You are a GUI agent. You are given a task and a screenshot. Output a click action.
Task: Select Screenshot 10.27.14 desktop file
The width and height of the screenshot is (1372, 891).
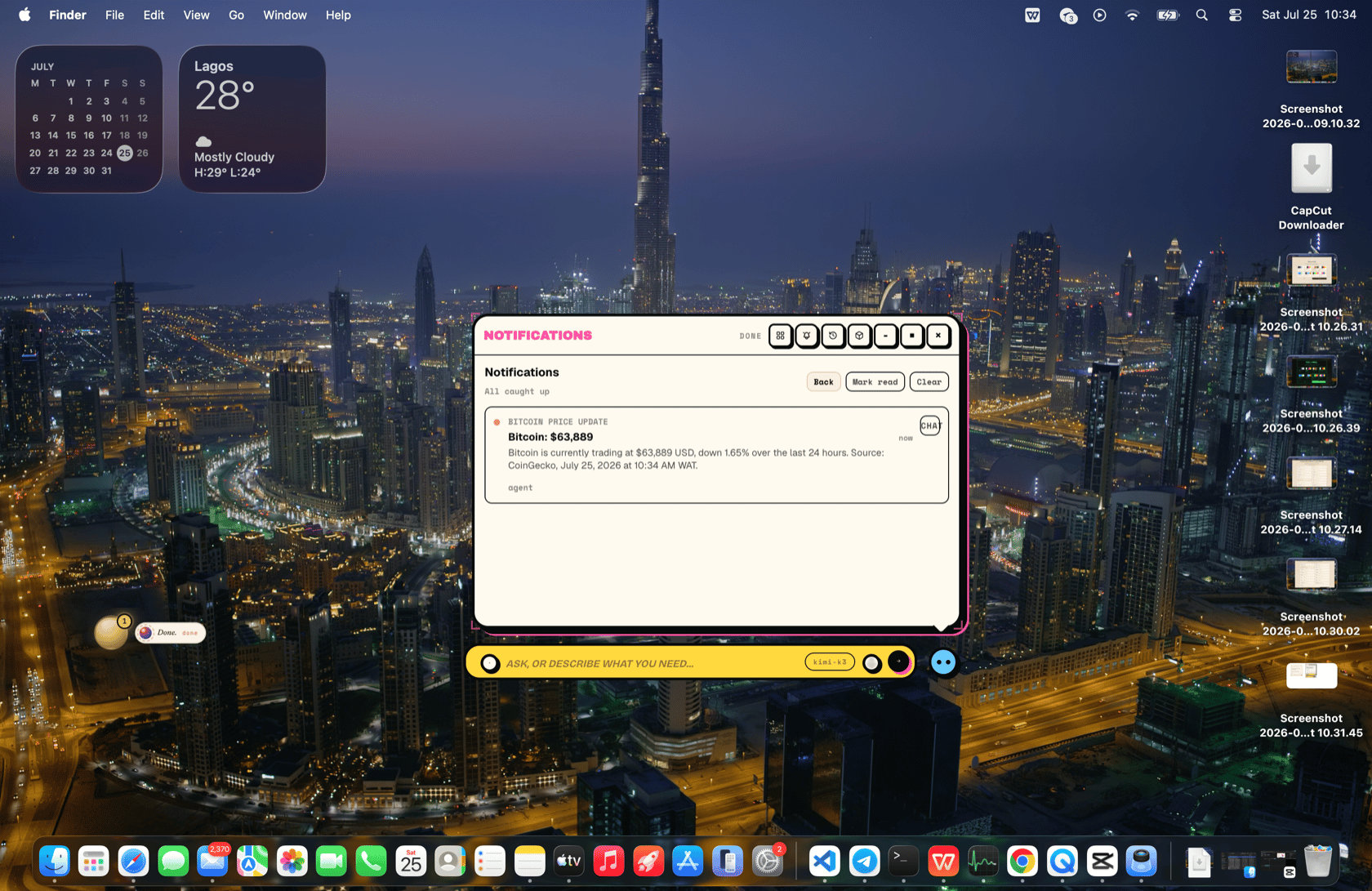click(1312, 496)
